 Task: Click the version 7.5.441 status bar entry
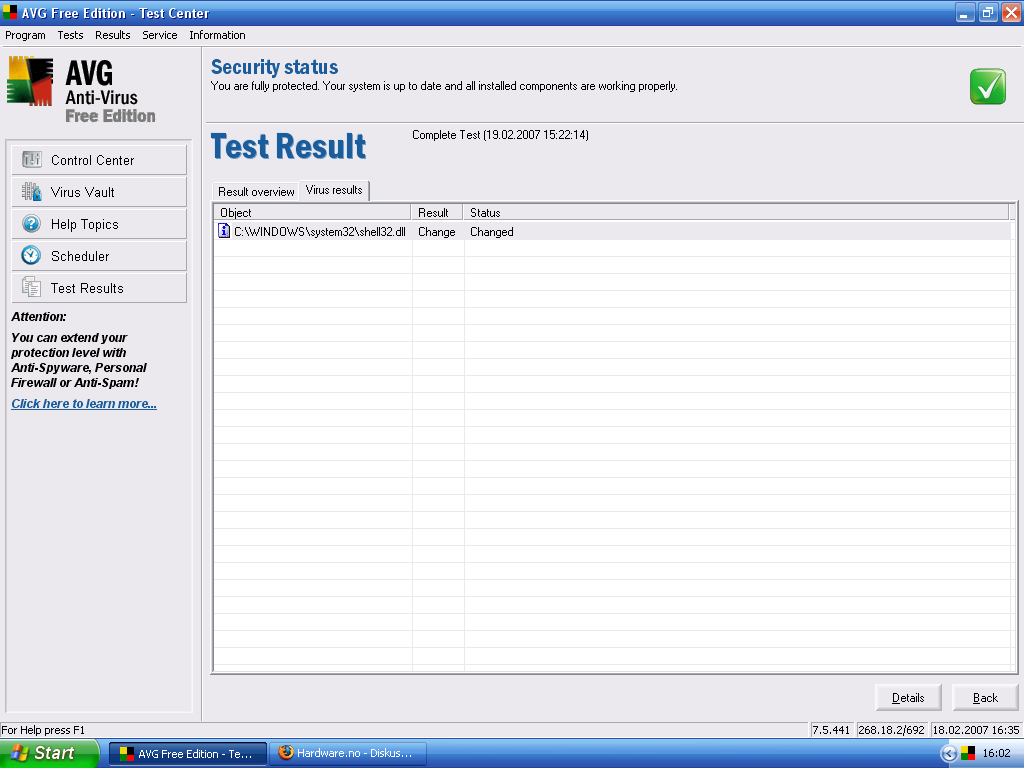pyautogui.click(x=831, y=729)
